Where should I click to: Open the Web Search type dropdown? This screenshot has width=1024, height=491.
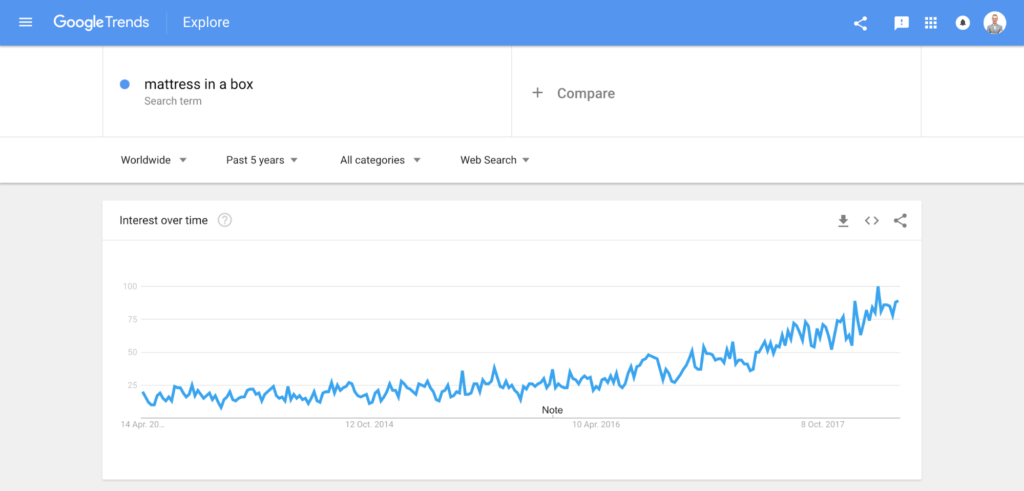tap(495, 160)
